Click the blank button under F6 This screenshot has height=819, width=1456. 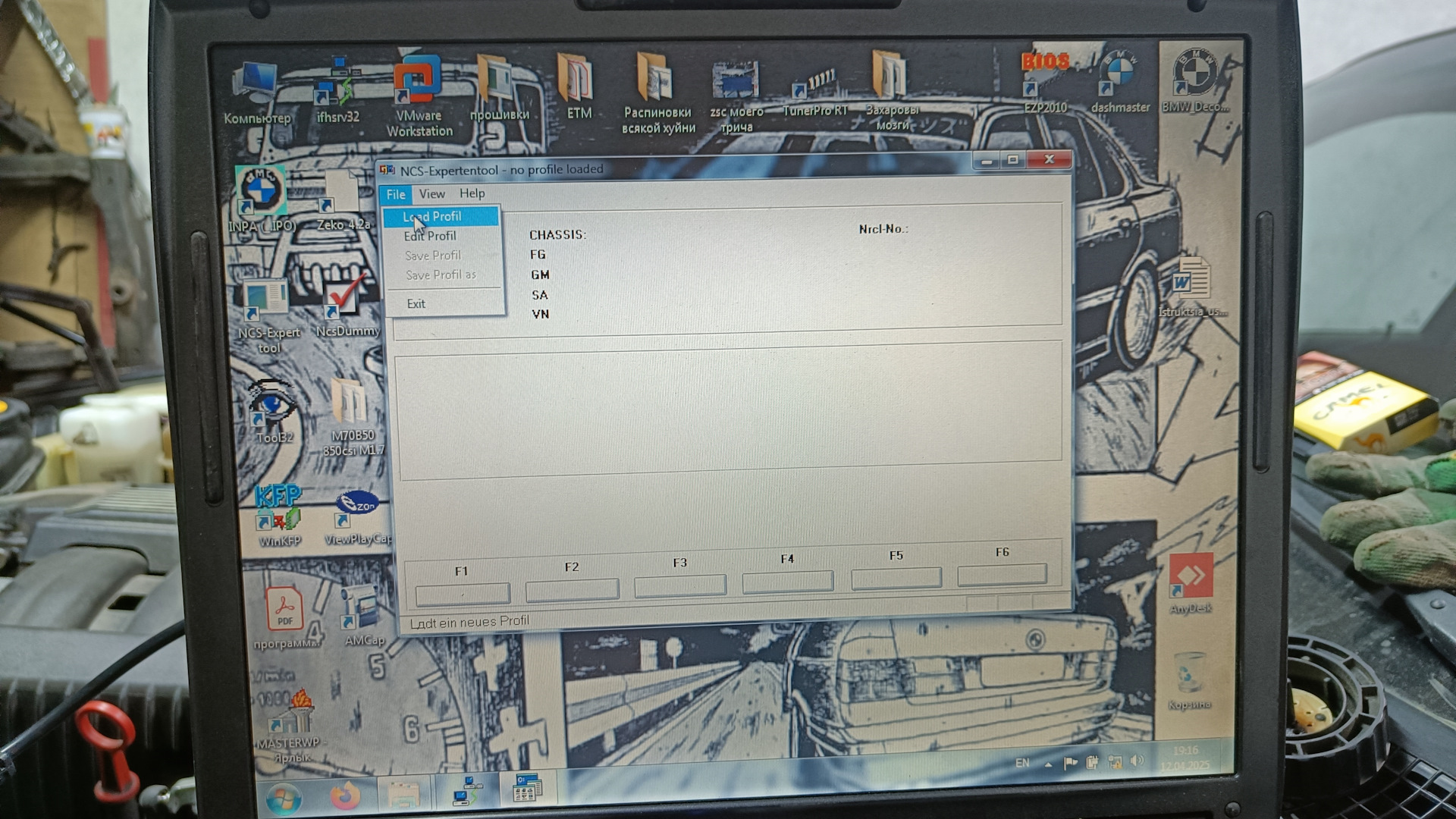1003,574
